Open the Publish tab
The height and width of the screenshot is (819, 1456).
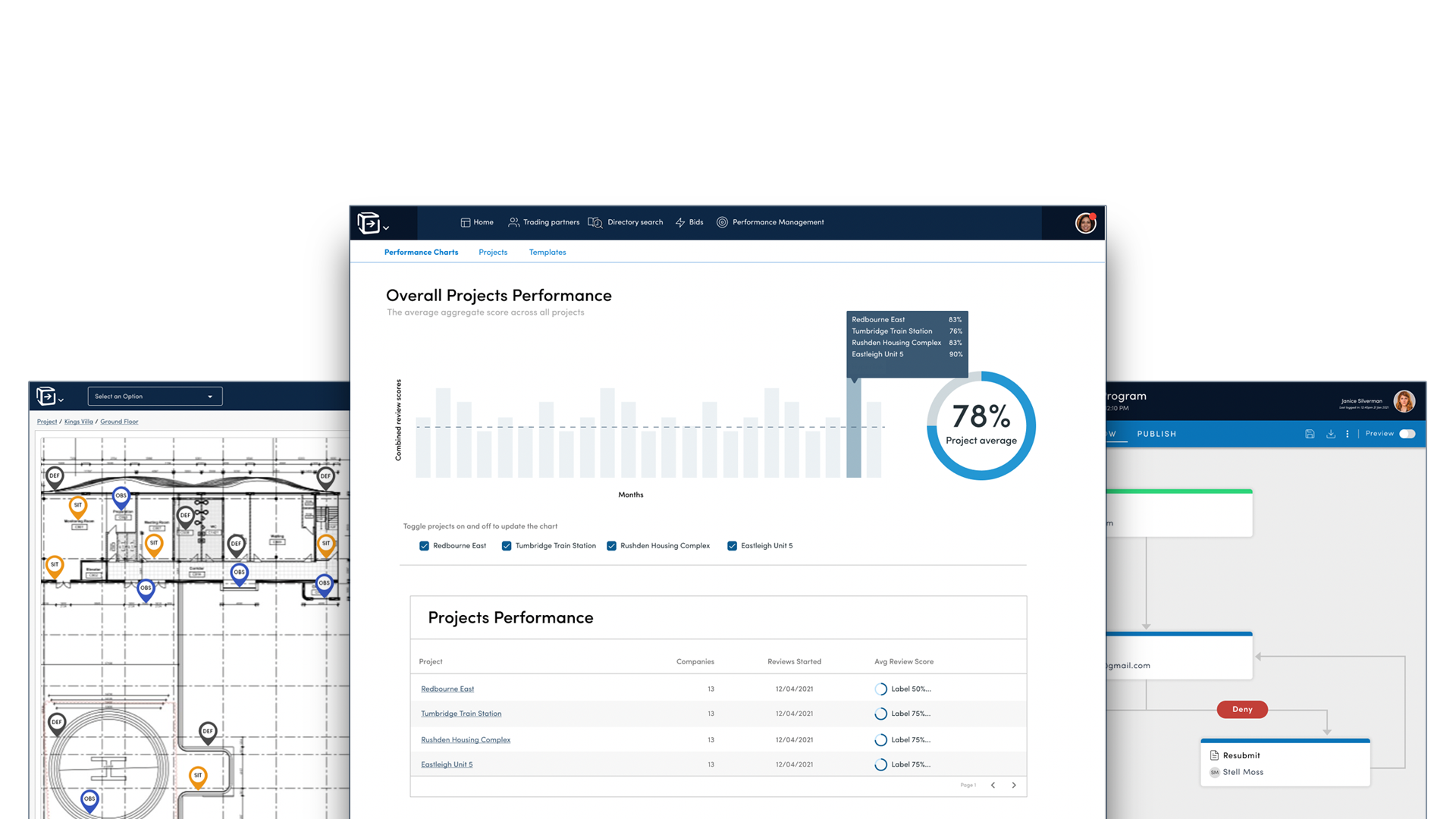coord(1156,434)
